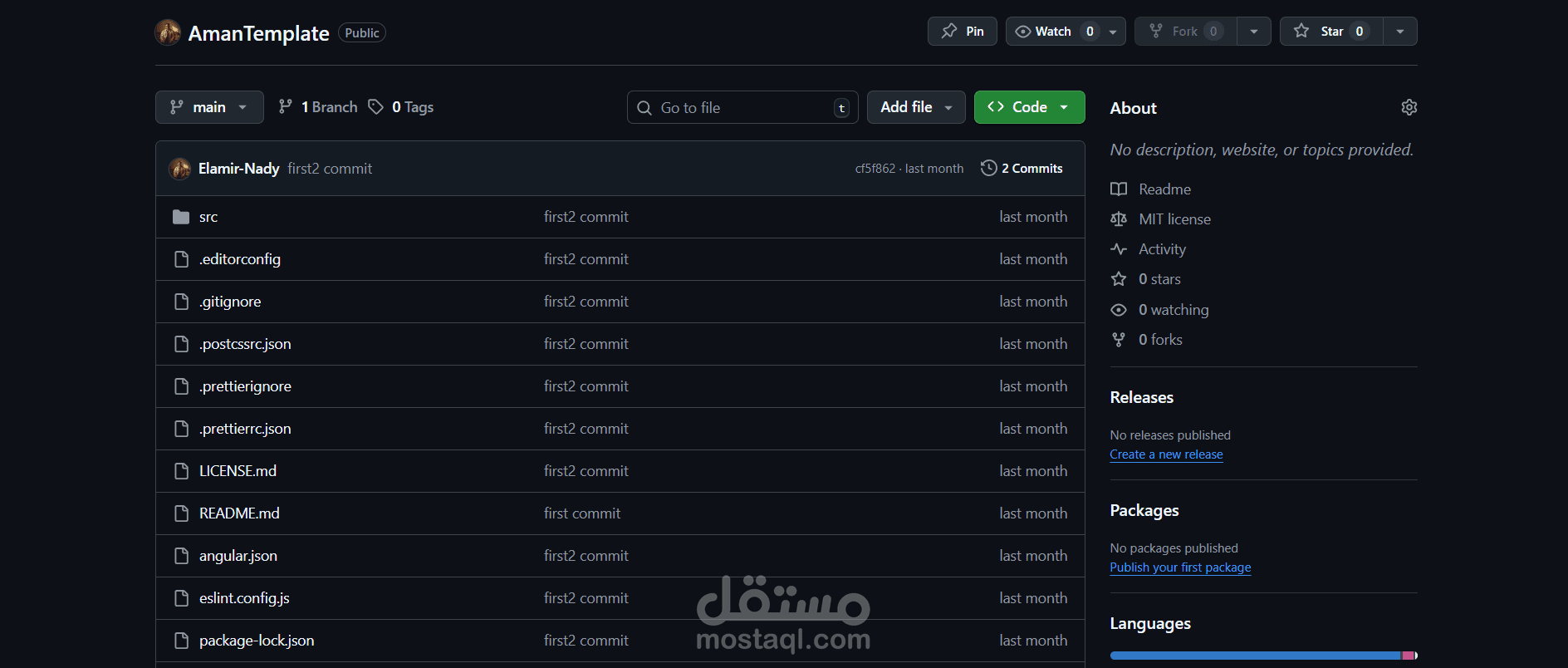Viewport: 1568px width, 668px height.
Task: Click the Watch button
Action: 1054,32
